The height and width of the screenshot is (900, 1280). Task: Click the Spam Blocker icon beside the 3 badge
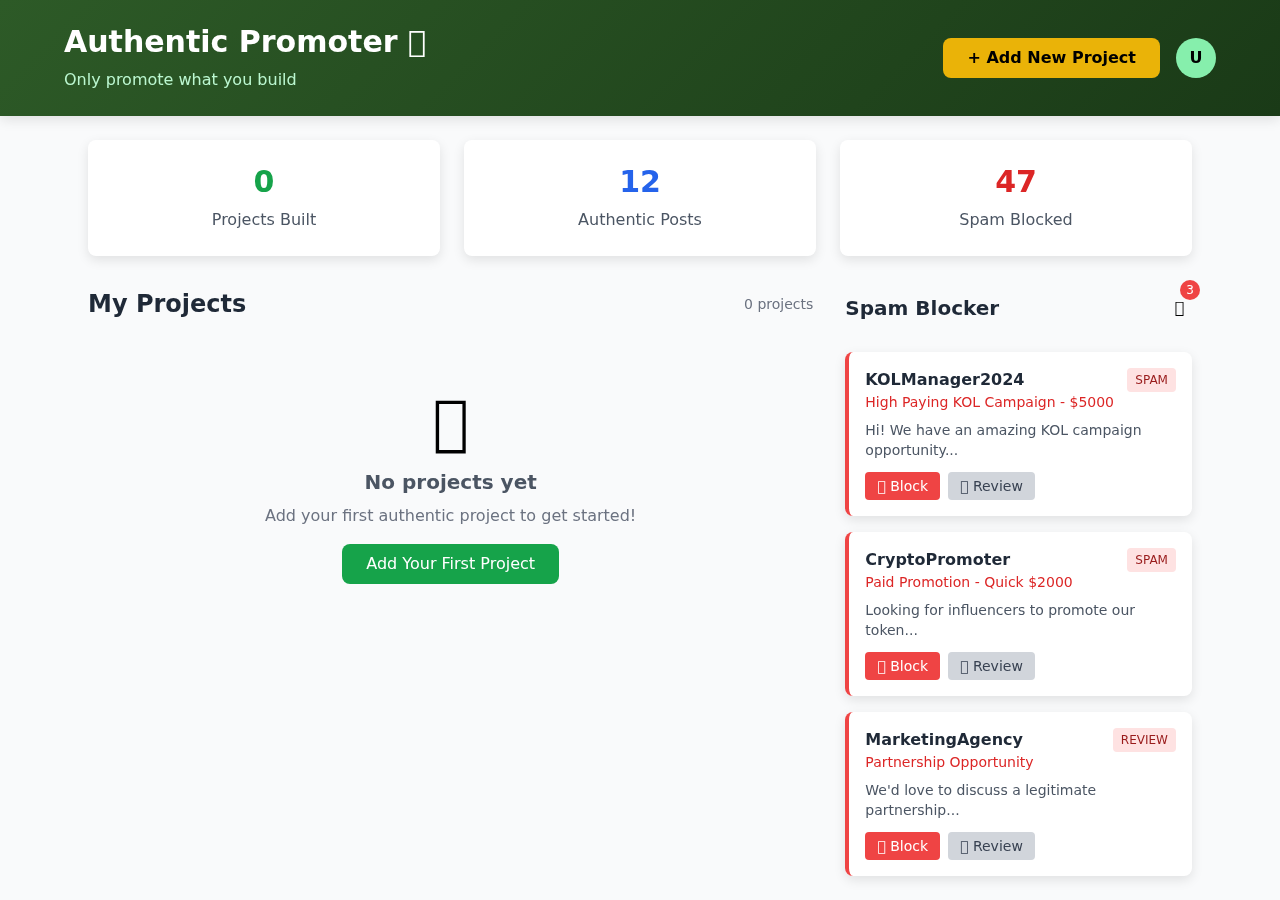[x=1178, y=308]
